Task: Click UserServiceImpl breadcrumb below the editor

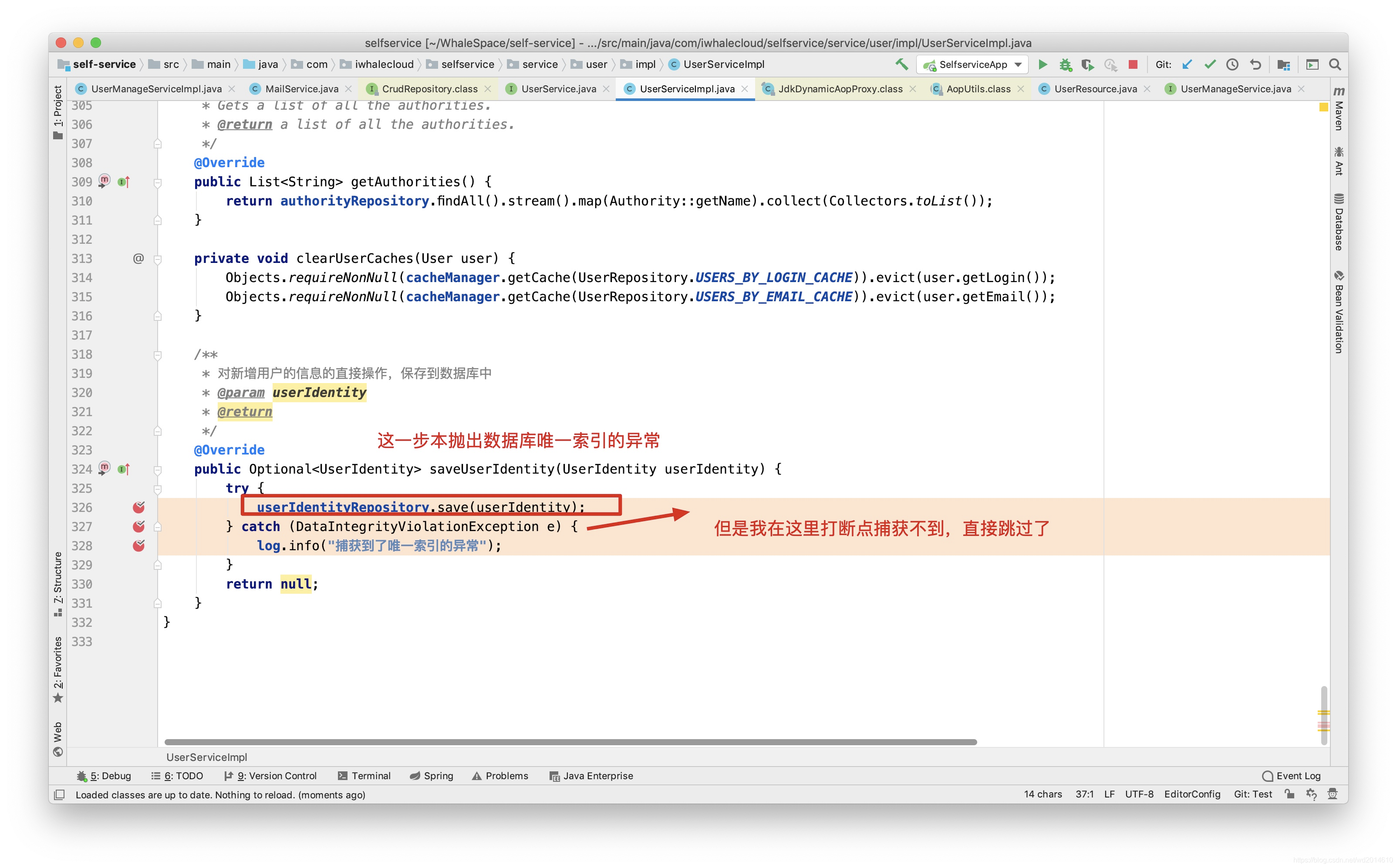Action: pyautogui.click(x=207, y=757)
